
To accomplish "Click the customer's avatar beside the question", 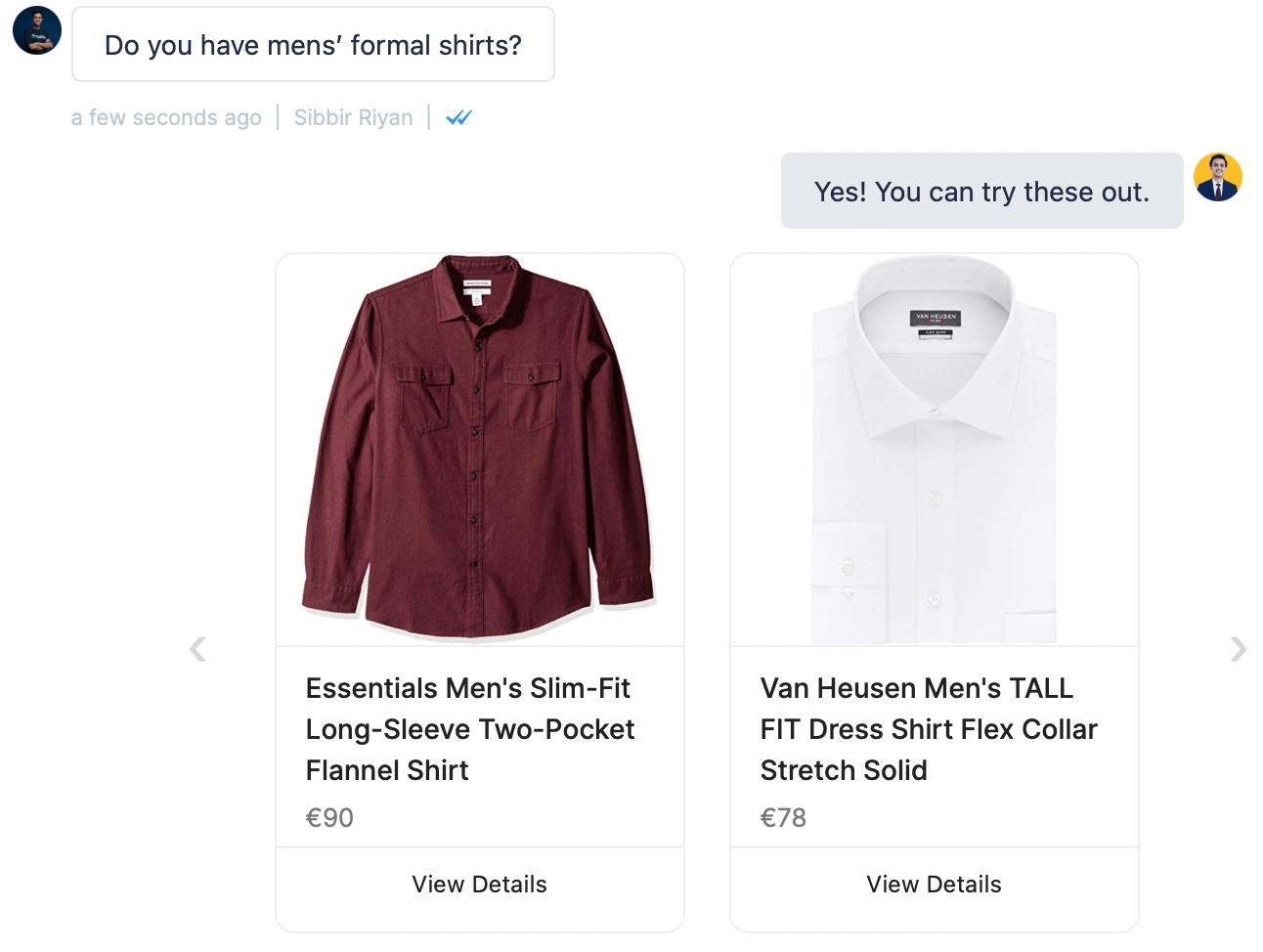I will coord(37,30).
